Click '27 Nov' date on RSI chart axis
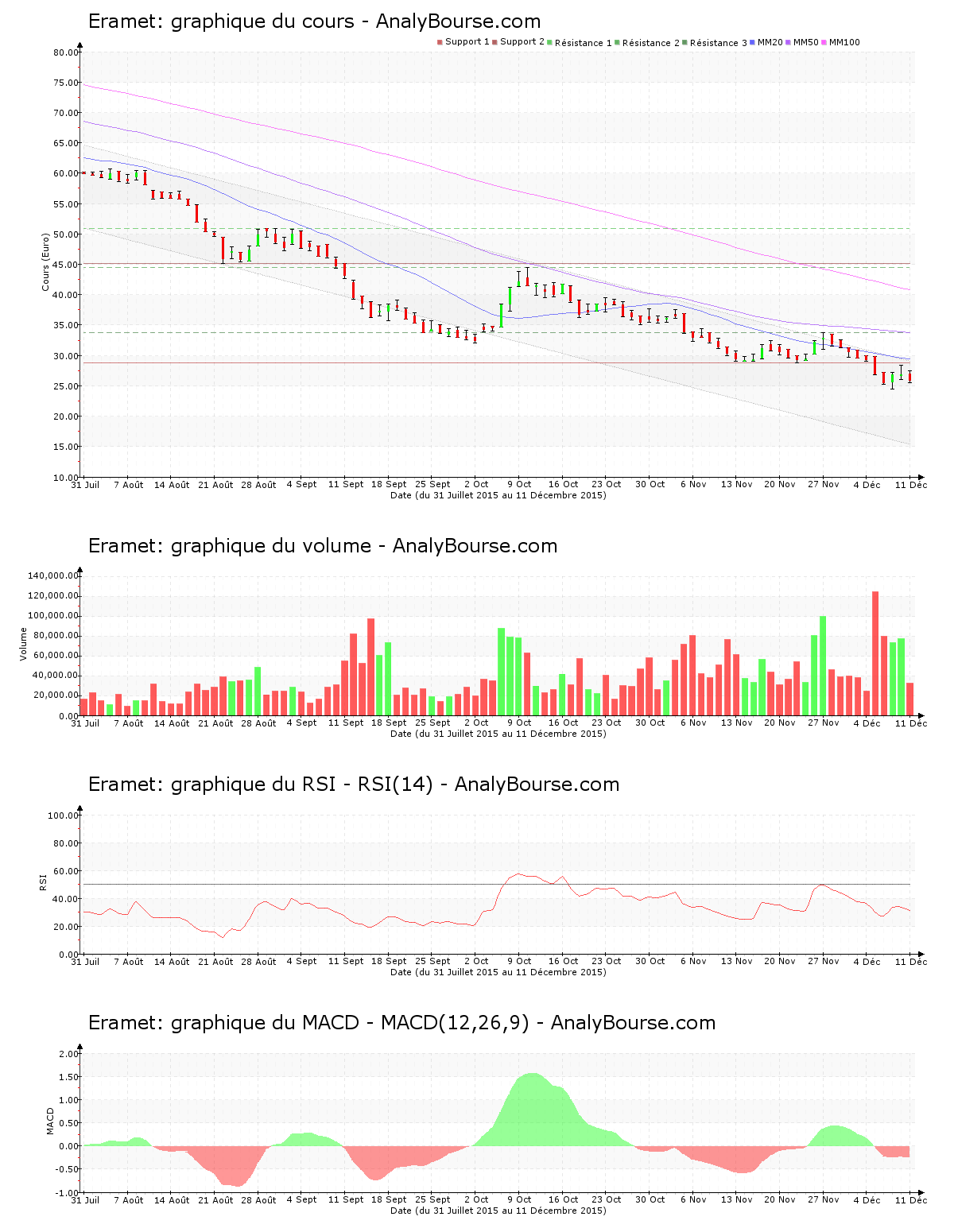The height and width of the screenshot is (1232, 954). tap(824, 961)
